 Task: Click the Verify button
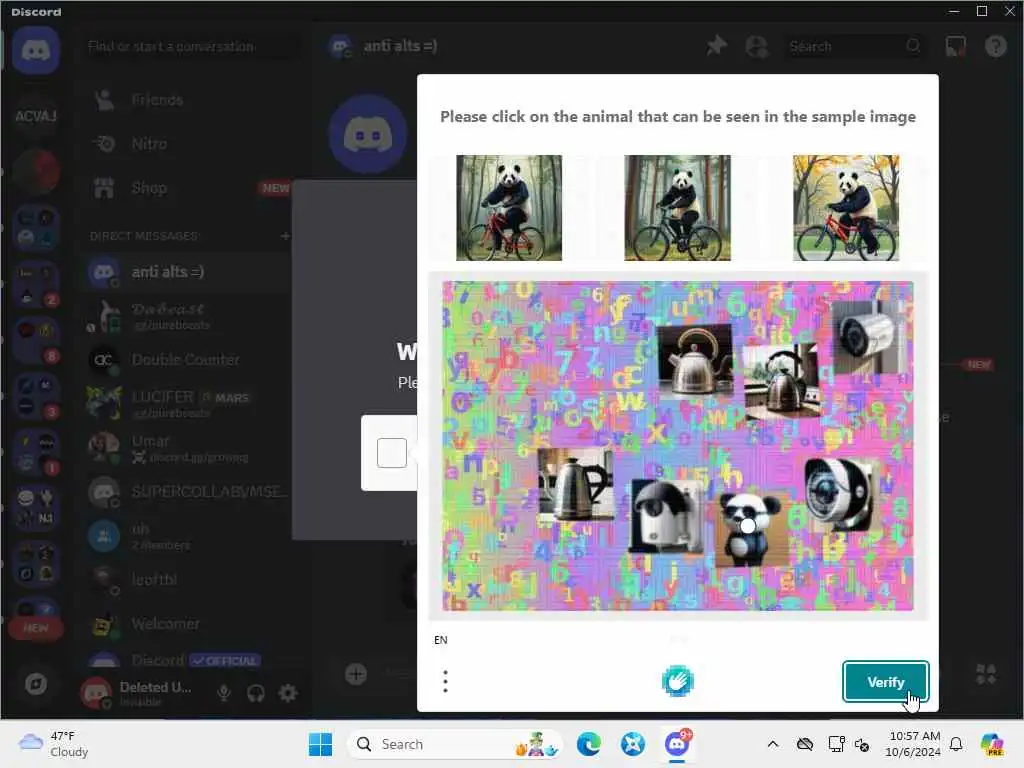pos(886,682)
